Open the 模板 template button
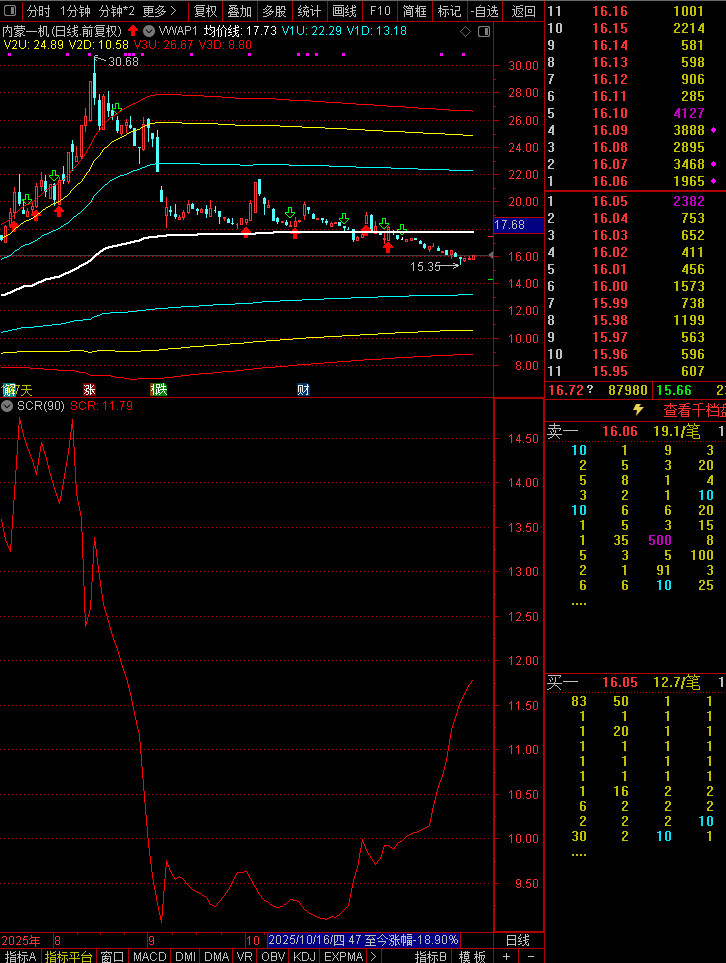 click(472, 956)
